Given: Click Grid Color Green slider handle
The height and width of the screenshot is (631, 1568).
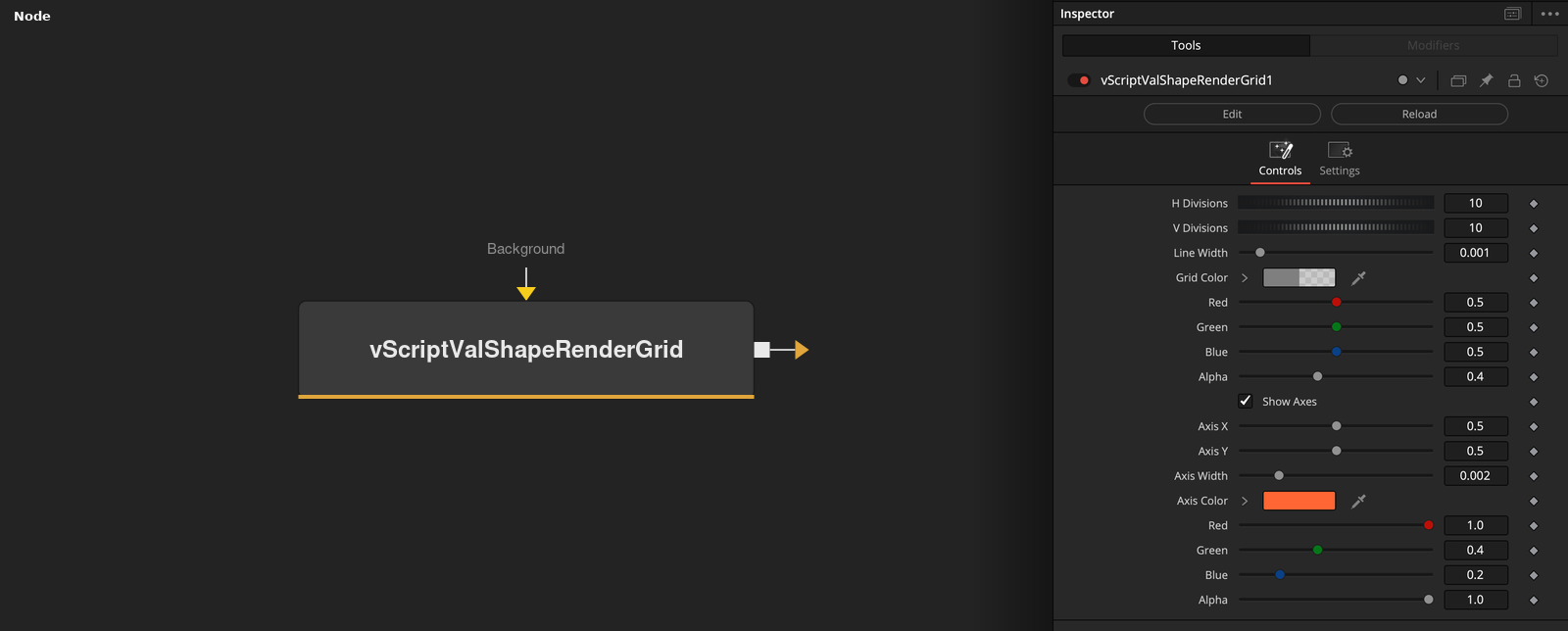Looking at the screenshot, I should 1337,327.
